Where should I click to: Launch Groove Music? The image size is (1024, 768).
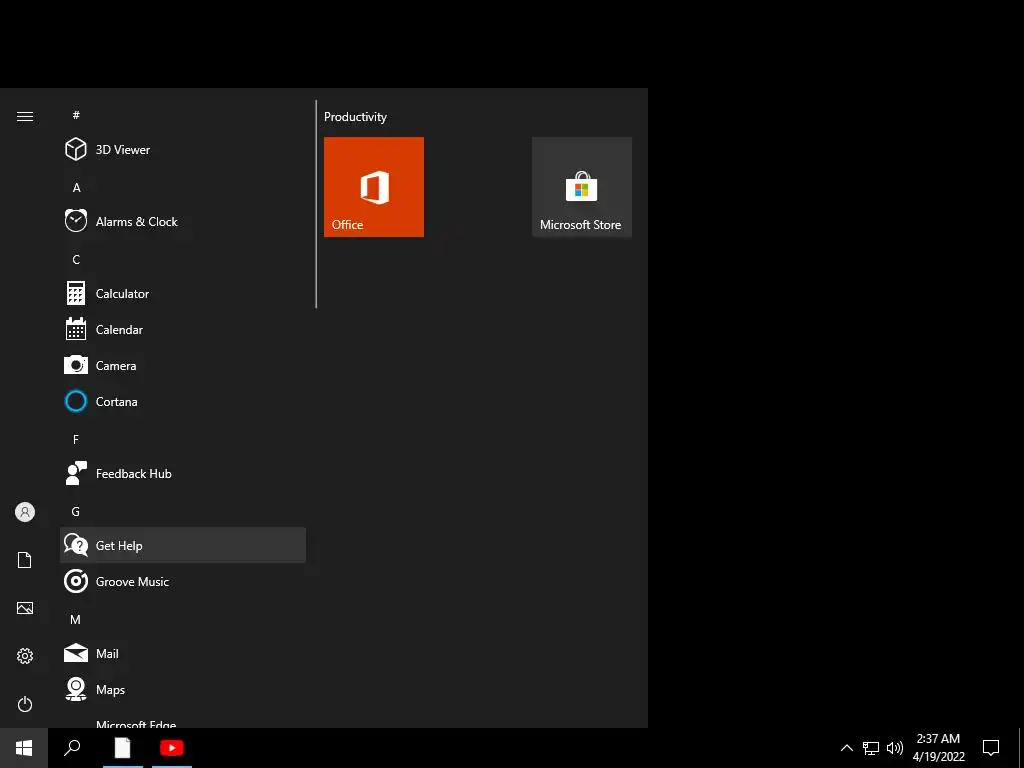point(183,581)
